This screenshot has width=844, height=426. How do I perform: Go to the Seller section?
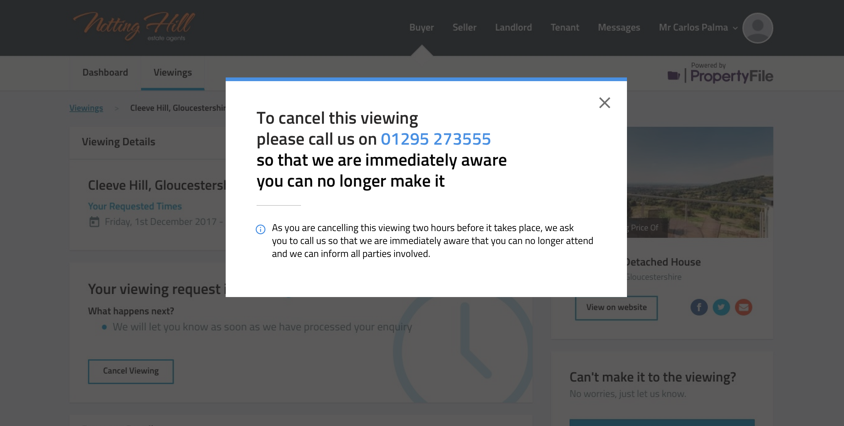point(464,28)
